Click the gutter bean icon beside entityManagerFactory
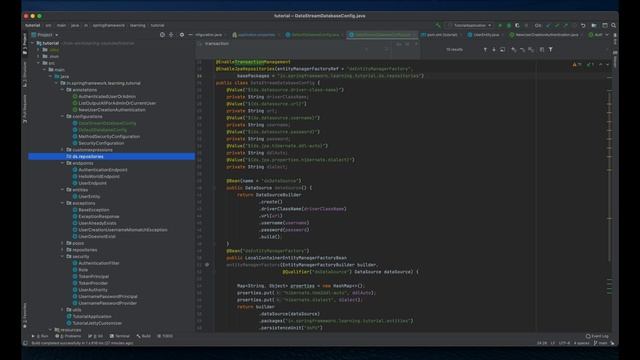 pos(207,264)
